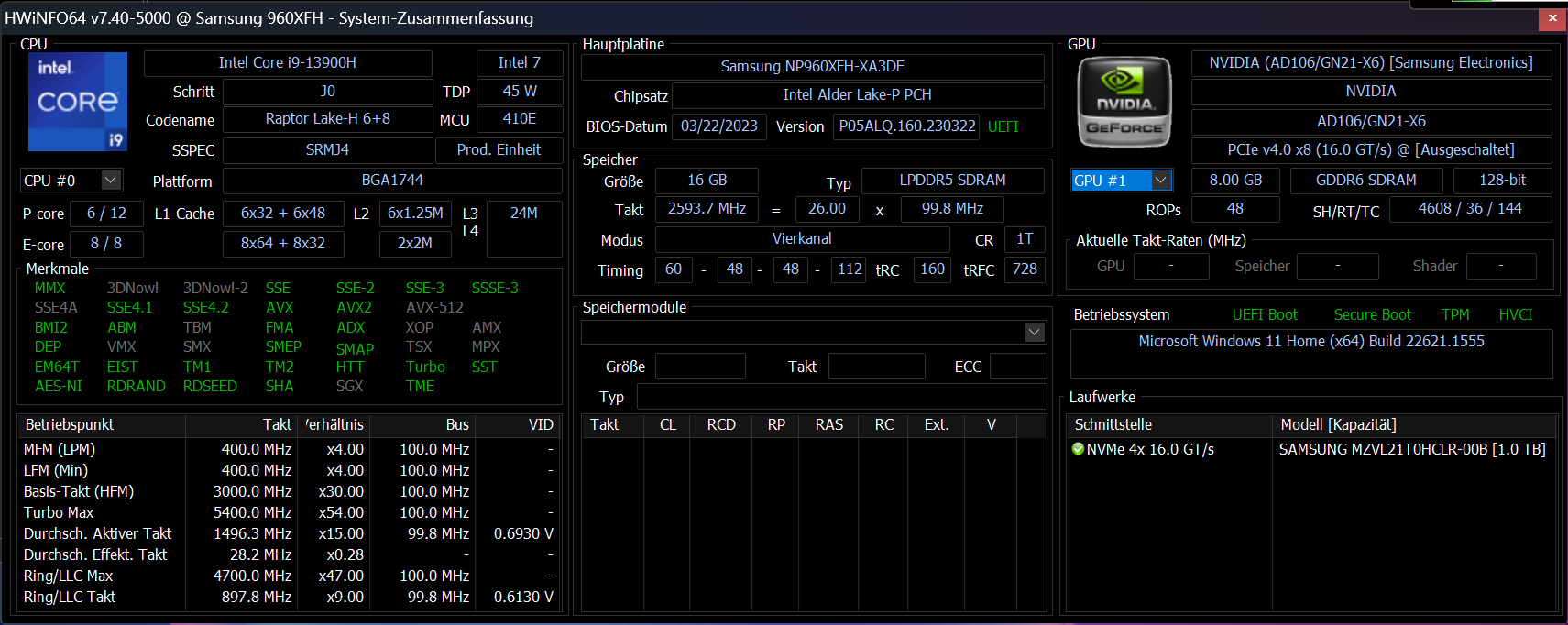Click the Intel Core i9 logo
The width and height of the screenshot is (1568, 625).
coord(78,102)
